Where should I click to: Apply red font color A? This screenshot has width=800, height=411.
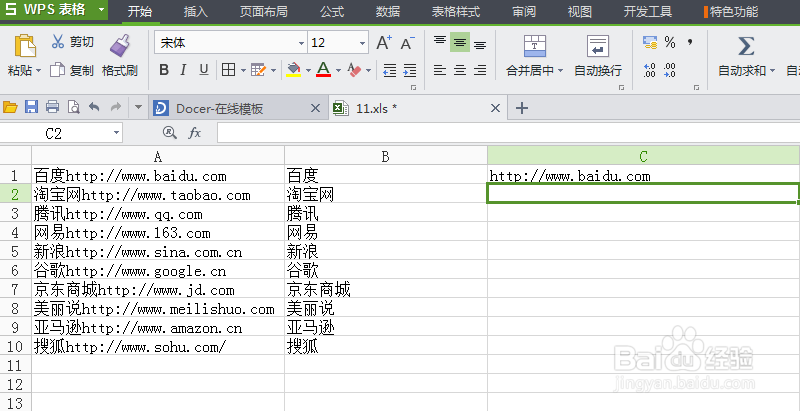[323, 70]
